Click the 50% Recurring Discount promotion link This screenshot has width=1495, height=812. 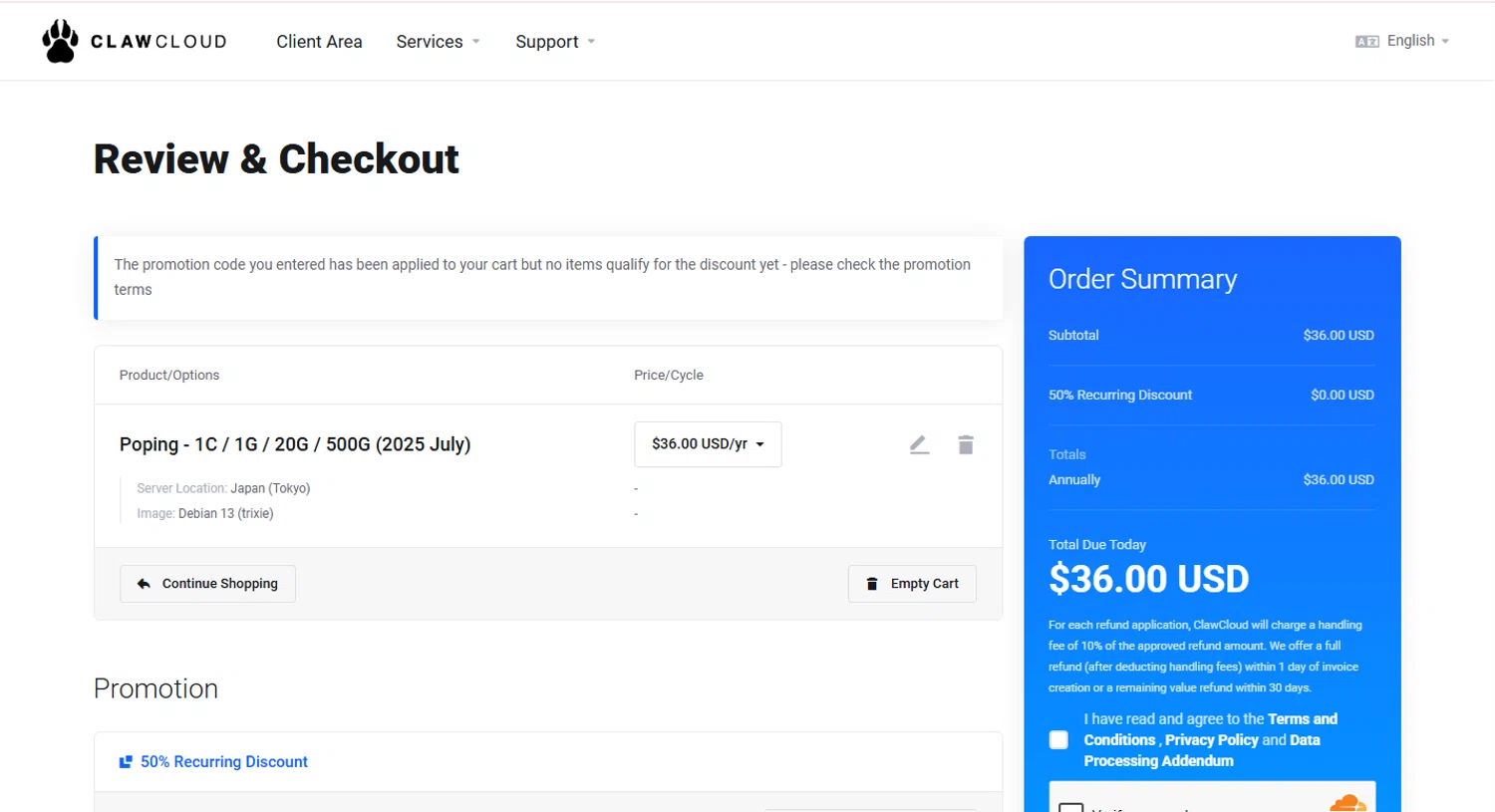[224, 762]
